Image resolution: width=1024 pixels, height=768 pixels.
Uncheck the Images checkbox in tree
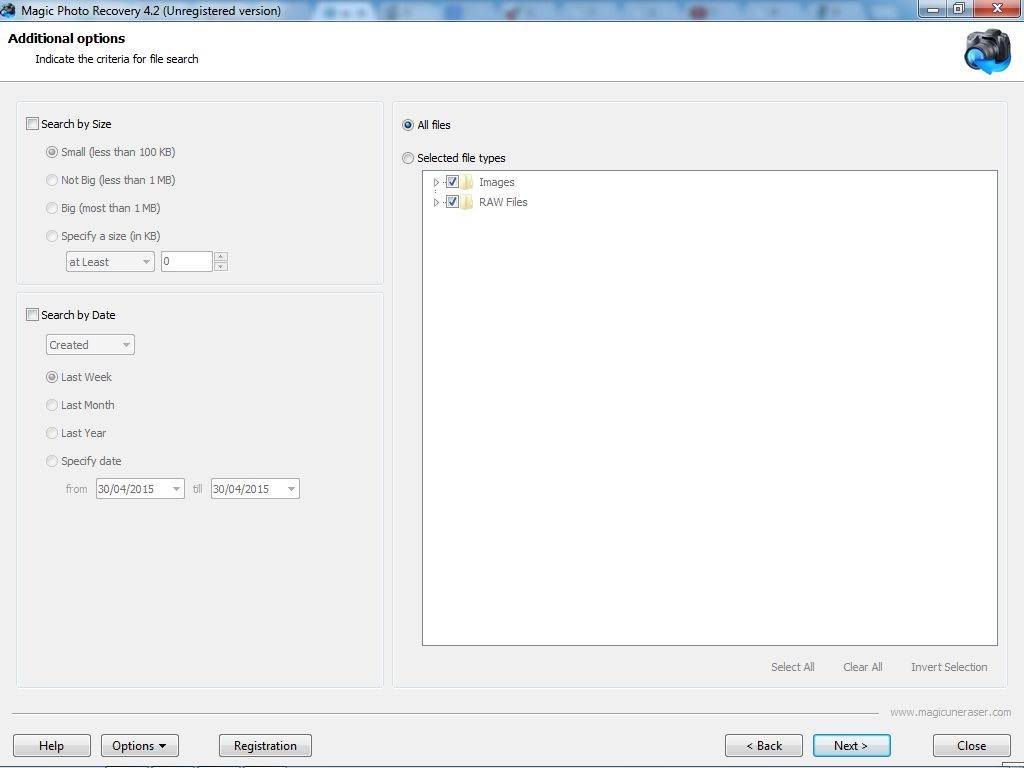(452, 182)
